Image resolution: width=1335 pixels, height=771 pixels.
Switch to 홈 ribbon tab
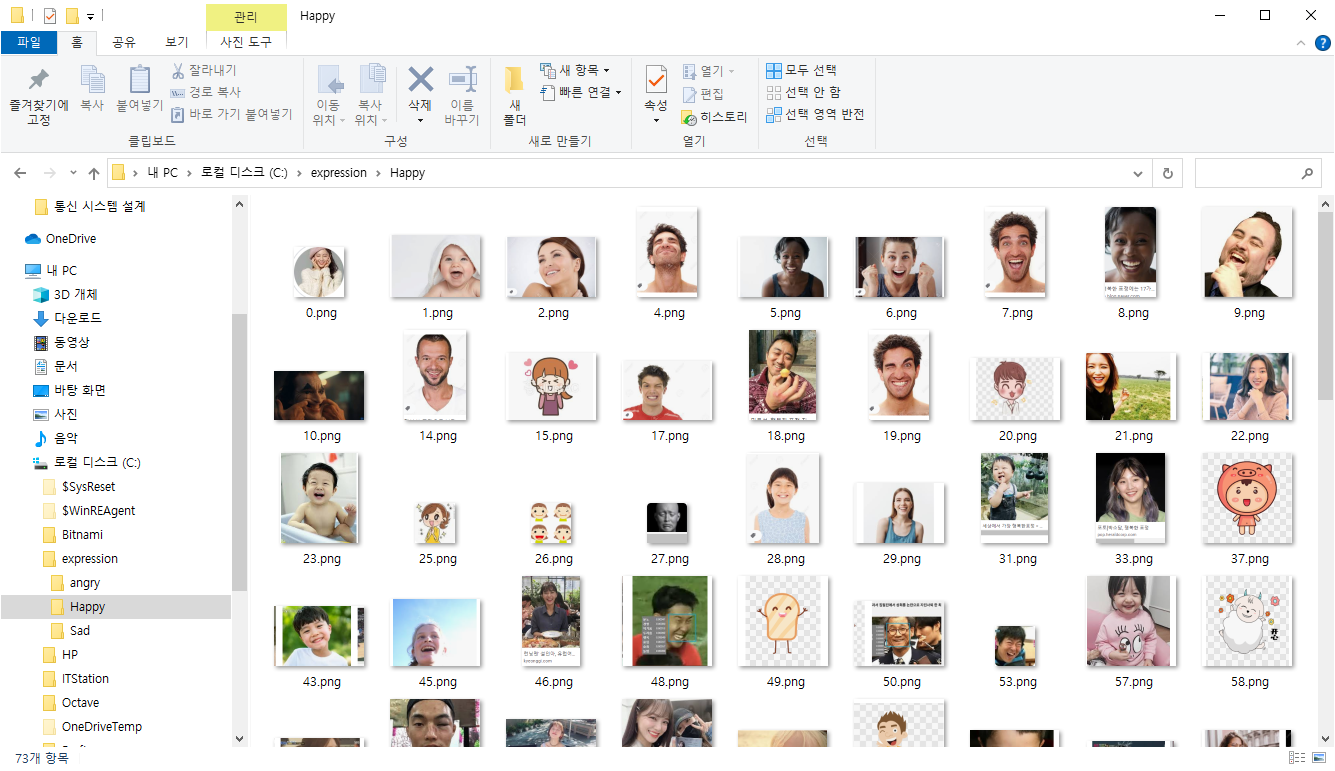pos(76,42)
